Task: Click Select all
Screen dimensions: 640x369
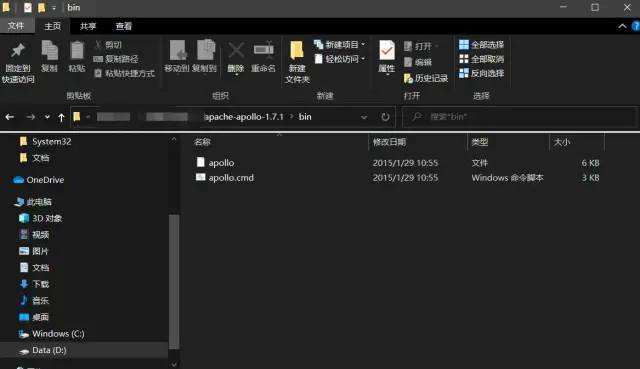Action: (482, 44)
